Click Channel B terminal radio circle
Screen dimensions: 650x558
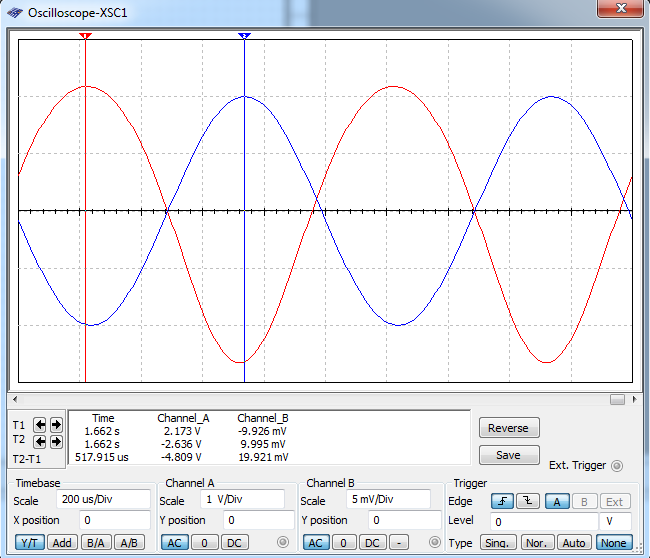(x=434, y=542)
